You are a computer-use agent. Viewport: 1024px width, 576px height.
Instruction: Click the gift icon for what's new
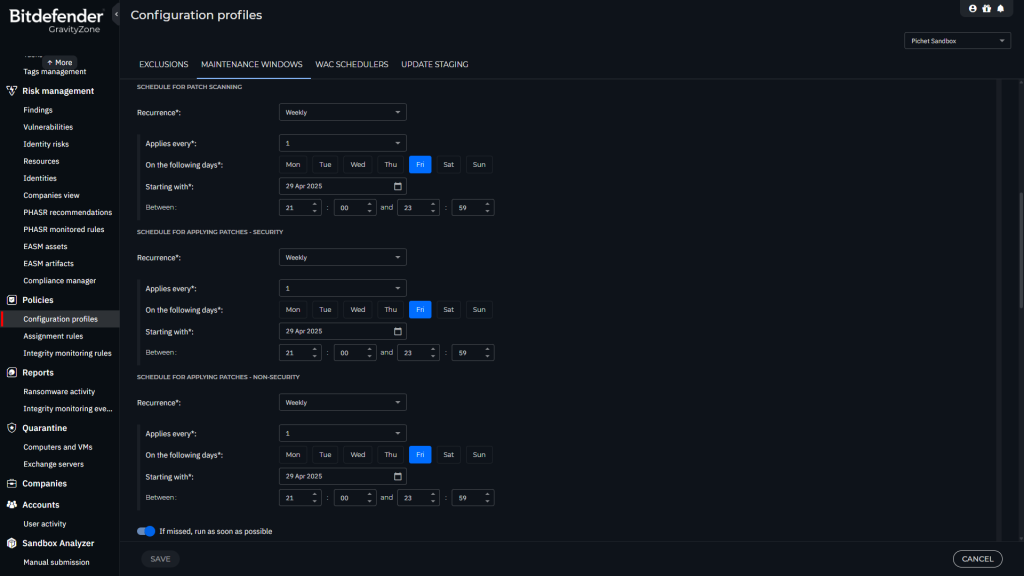pyautogui.click(x=986, y=8)
